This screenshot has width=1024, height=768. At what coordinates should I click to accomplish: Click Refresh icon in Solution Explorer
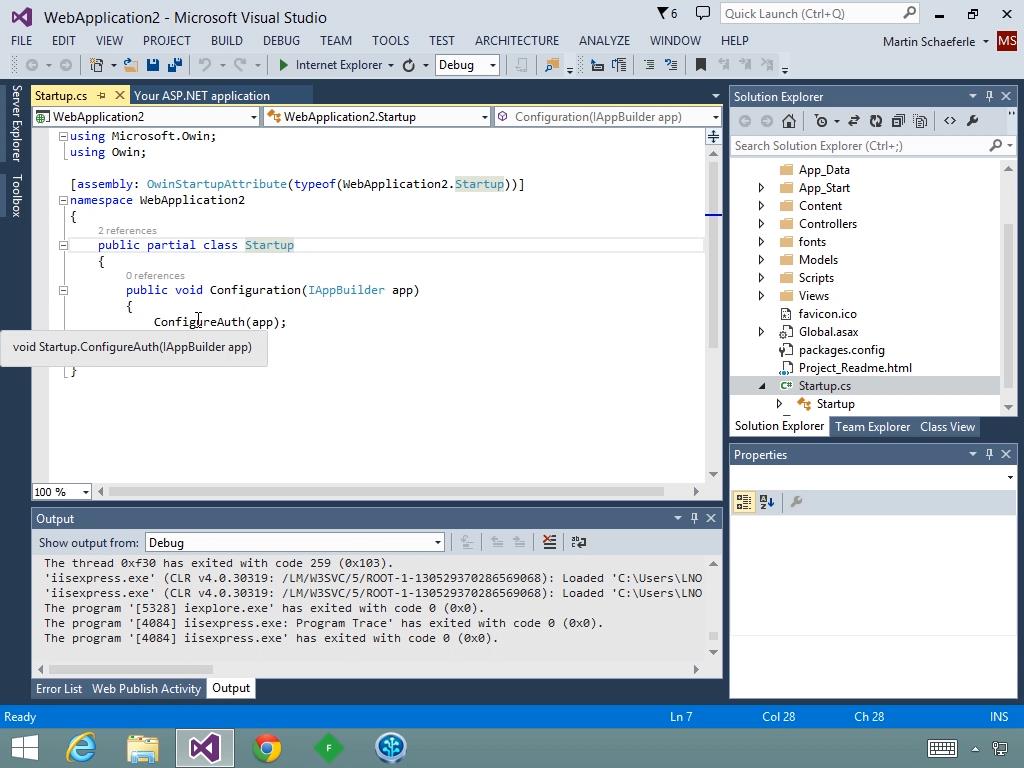pyautogui.click(x=876, y=121)
